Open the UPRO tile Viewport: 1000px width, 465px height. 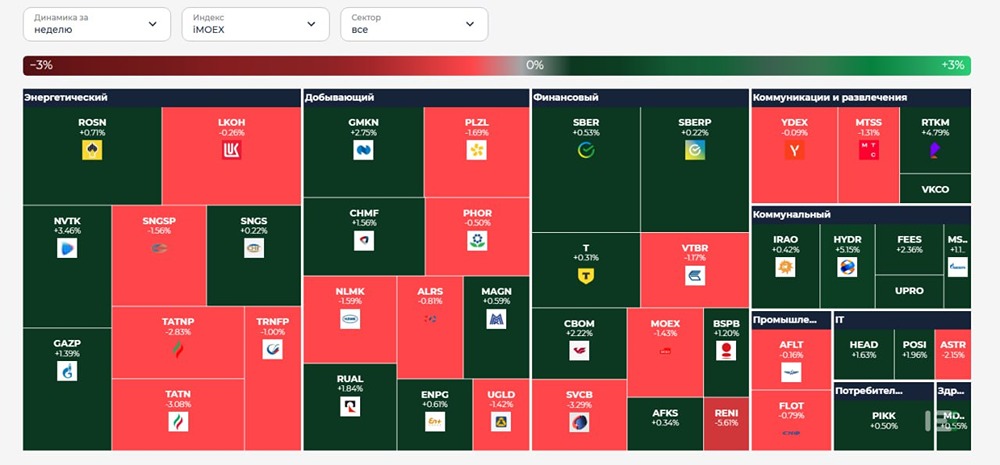(x=909, y=292)
